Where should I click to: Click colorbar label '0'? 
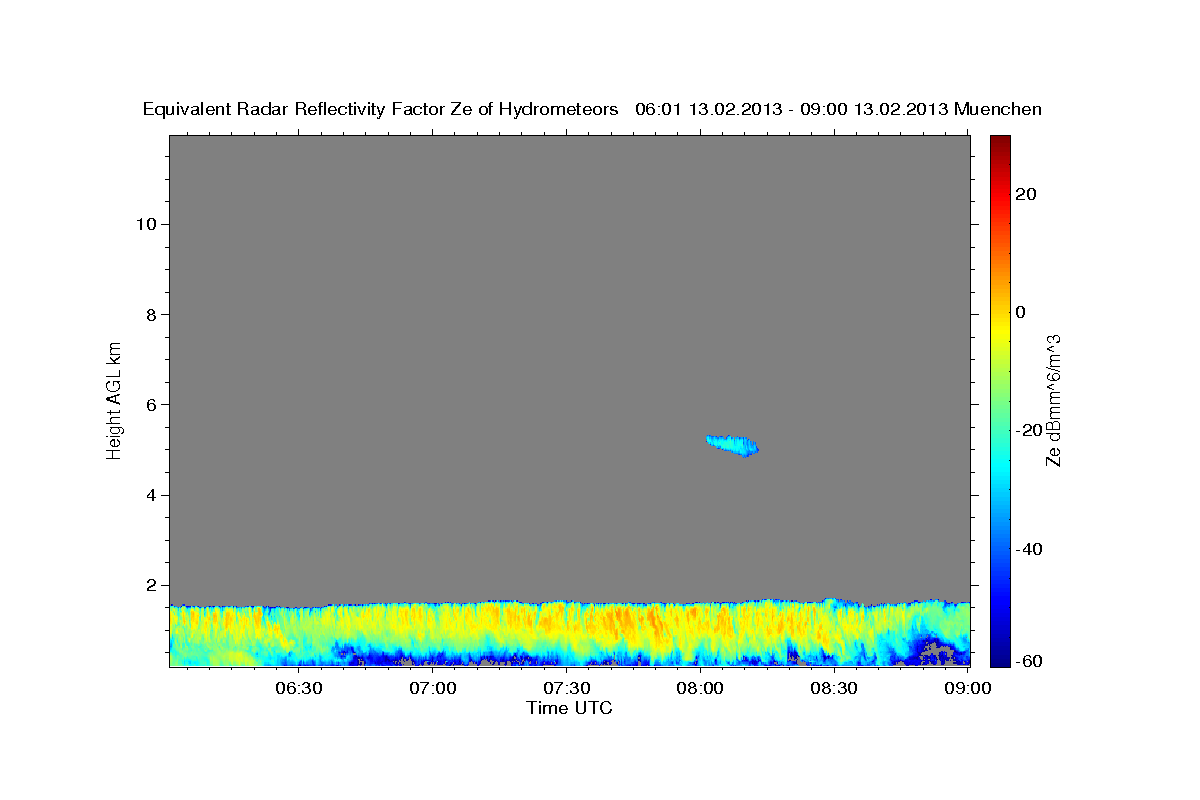point(1021,312)
